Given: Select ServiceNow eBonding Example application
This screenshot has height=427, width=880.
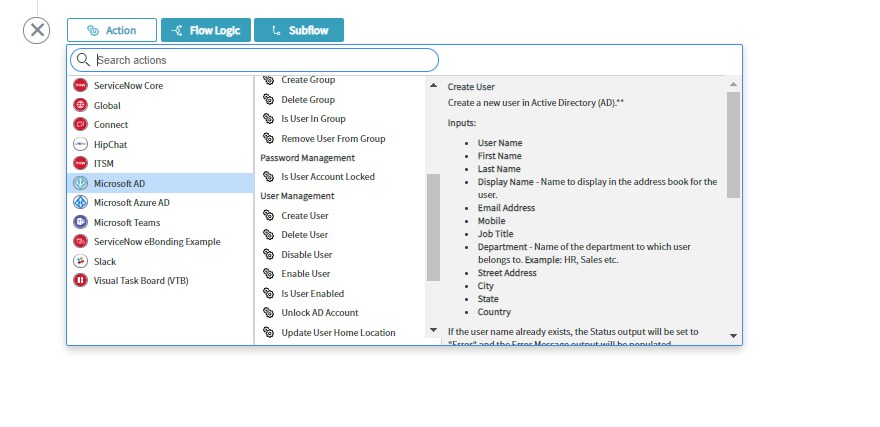Looking at the screenshot, I should (x=161, y=241).
